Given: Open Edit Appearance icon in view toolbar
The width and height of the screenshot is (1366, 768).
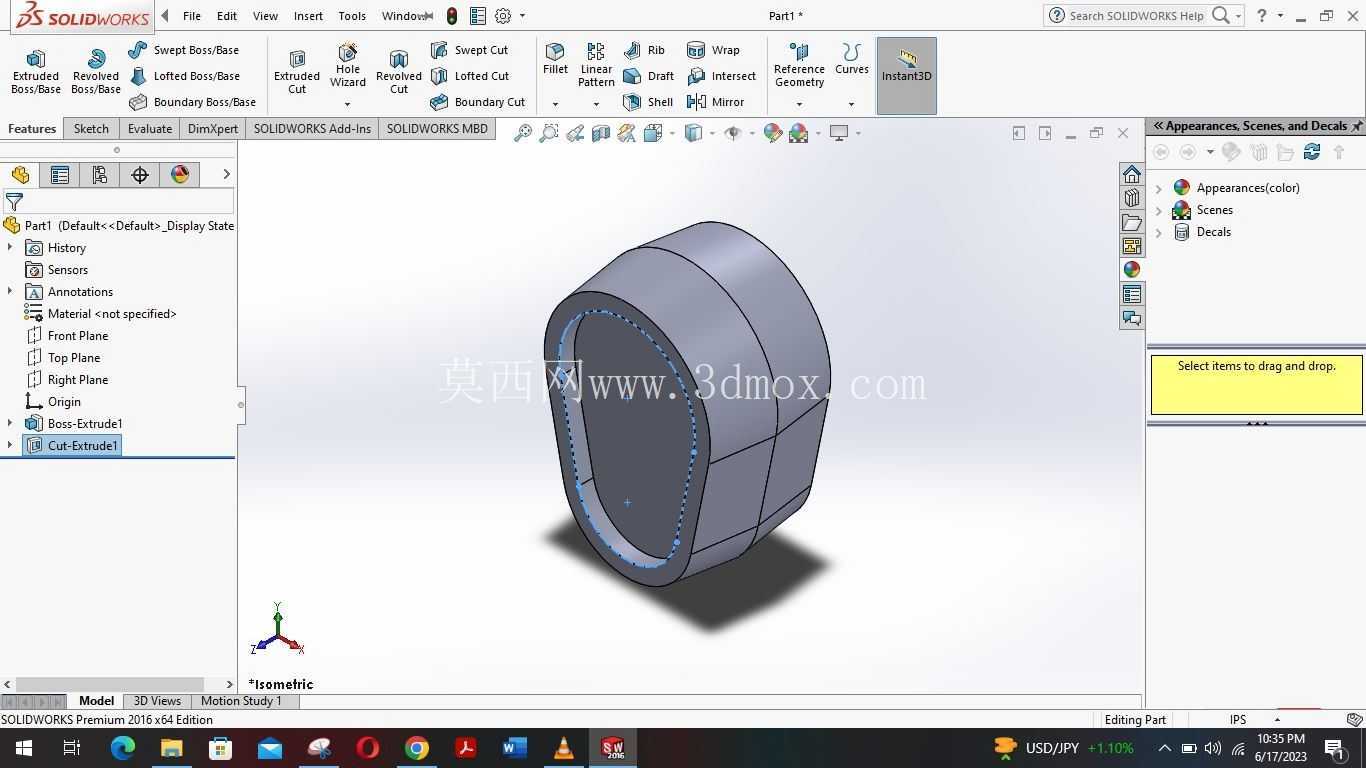Looking at the screenshot, I should click(773, 133).
